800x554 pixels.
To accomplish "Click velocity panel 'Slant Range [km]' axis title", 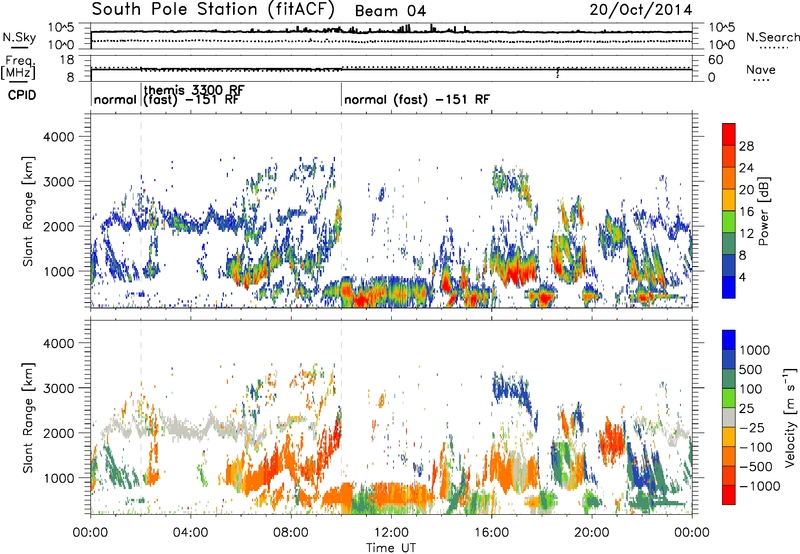I will click(28, 417).
